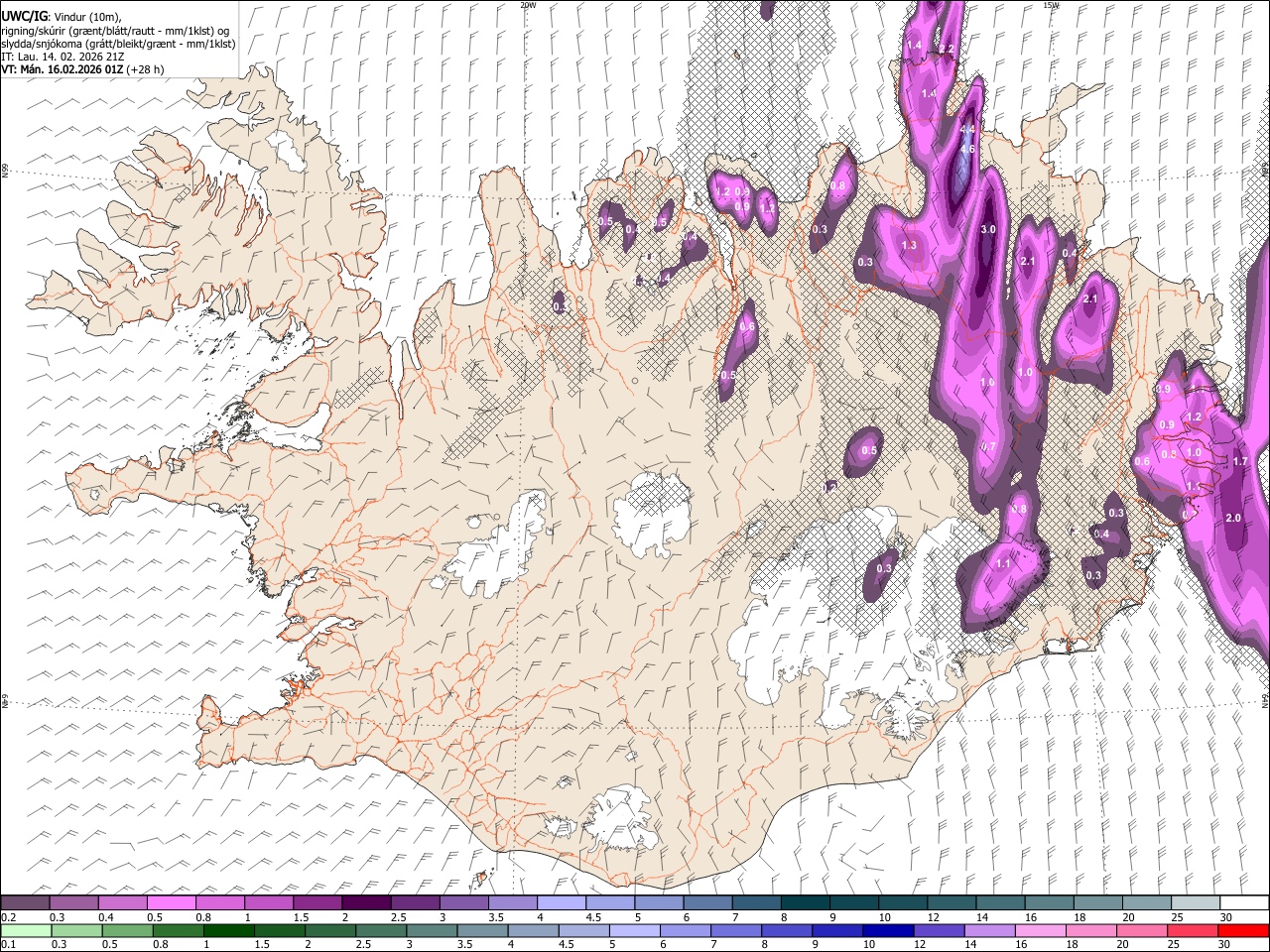1270x952 pixels.
Task: Click the '0.2' legend label
Action: click(x=9, y=917)
